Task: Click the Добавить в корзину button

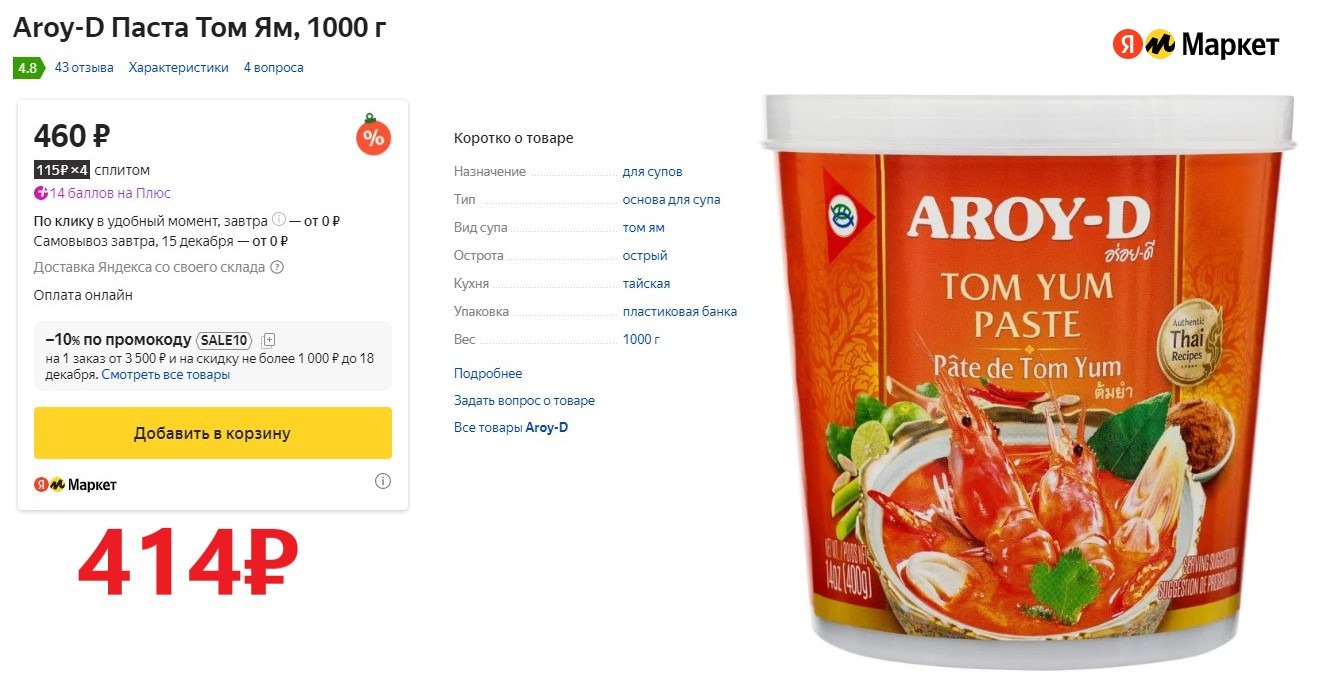Action: point(212,433)
